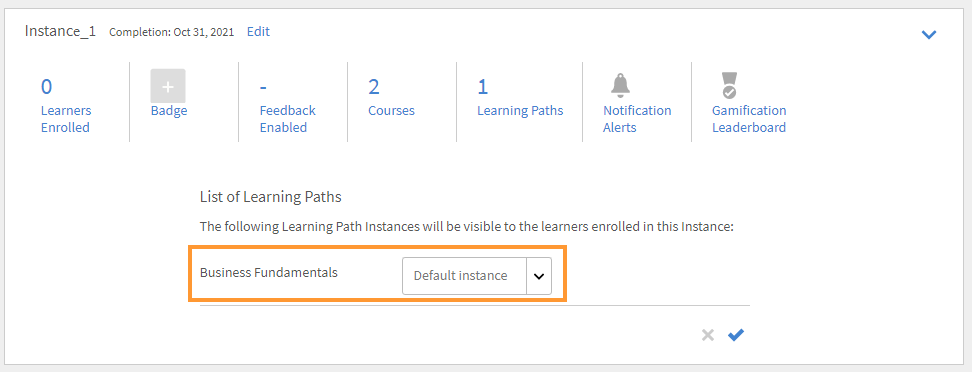Image resolution: width=972 pixels, height=372 pixels.
Task: Open the Courses label link
Action: [391, 111]
